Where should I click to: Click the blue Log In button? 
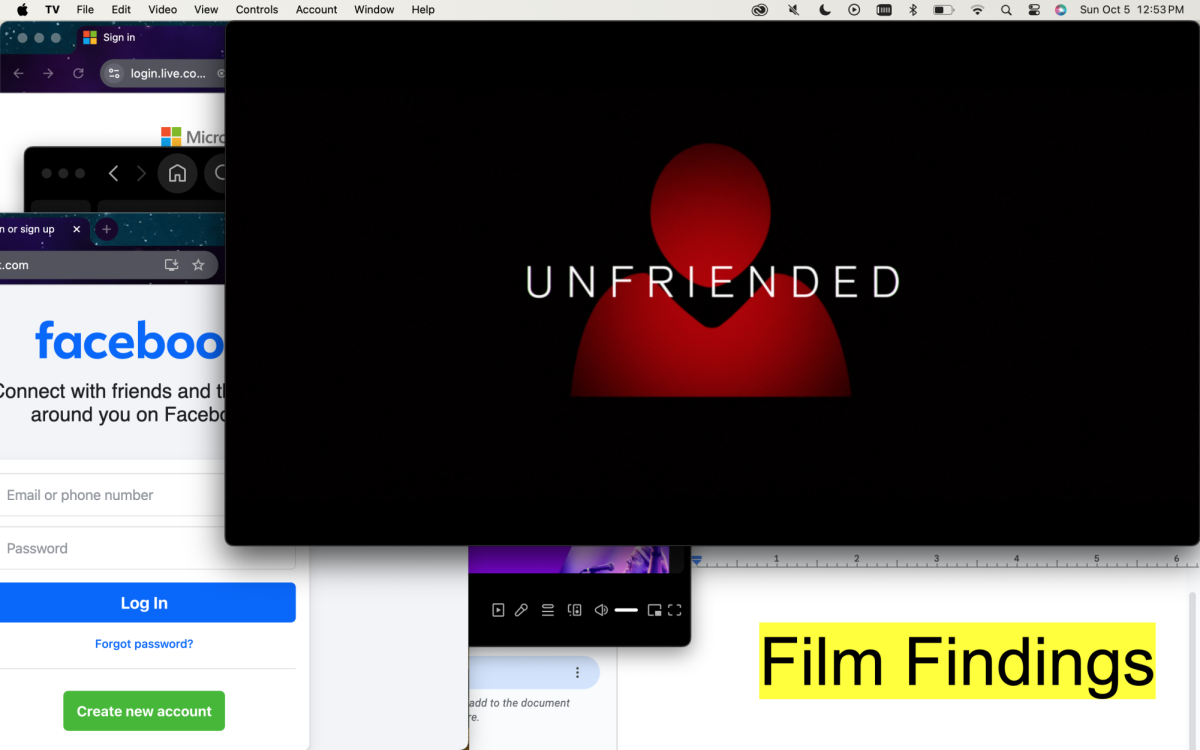tap(144, 603)
